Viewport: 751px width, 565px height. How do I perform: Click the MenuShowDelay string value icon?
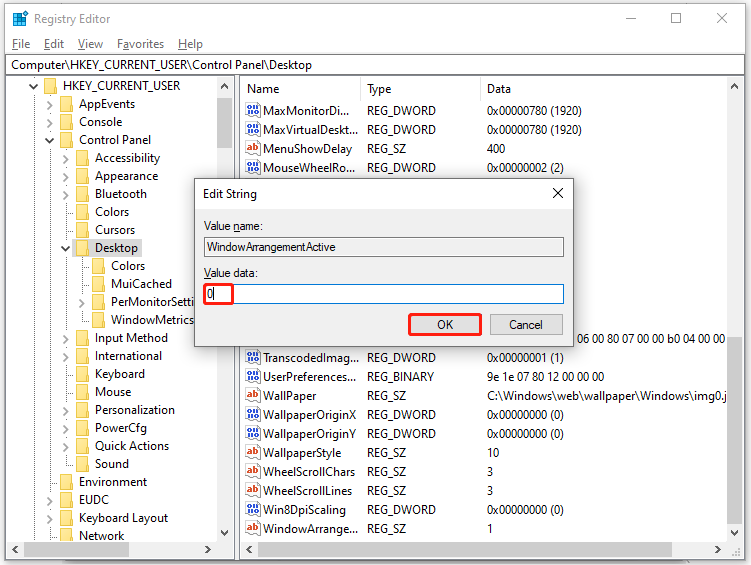[x=253, y=148]
